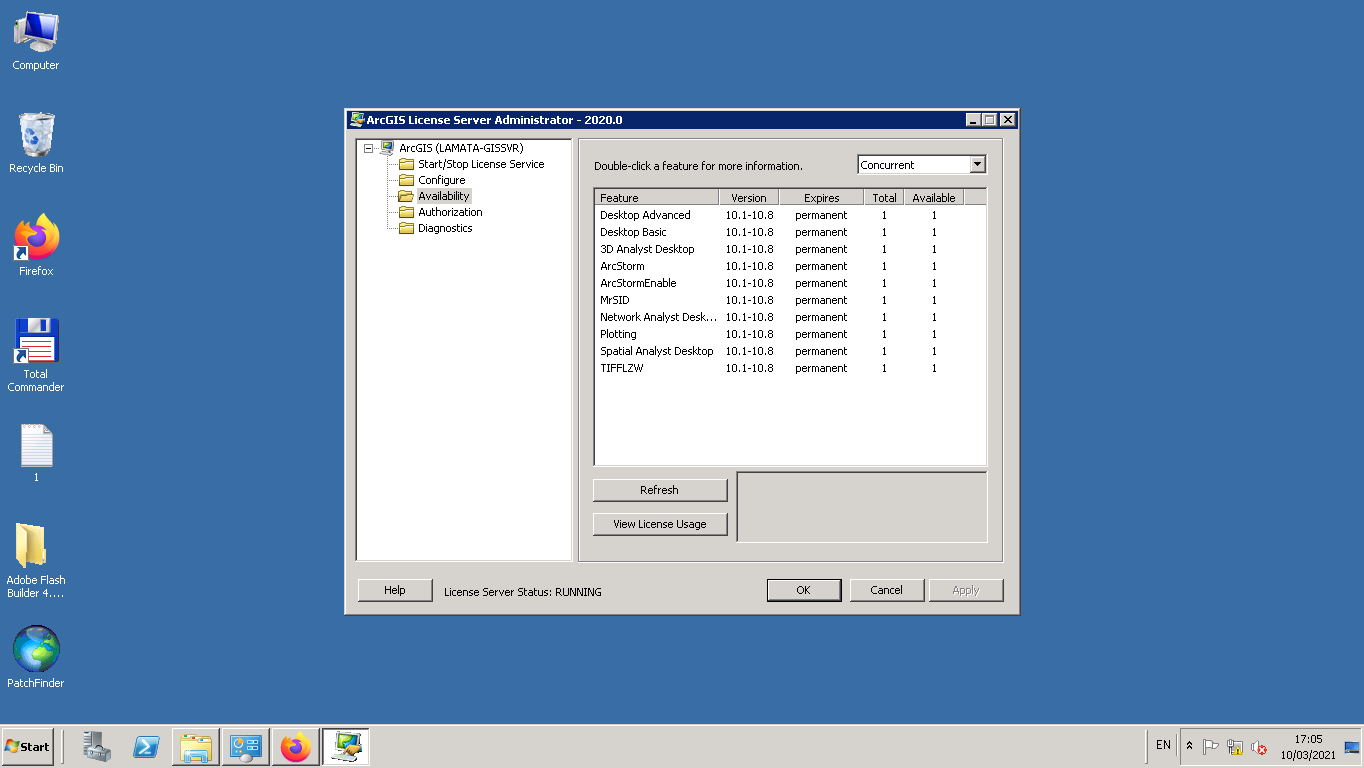The image size is (1364, 768).
Task: Open the Concurrent license type dropdown
Action: tap(978, 165)
